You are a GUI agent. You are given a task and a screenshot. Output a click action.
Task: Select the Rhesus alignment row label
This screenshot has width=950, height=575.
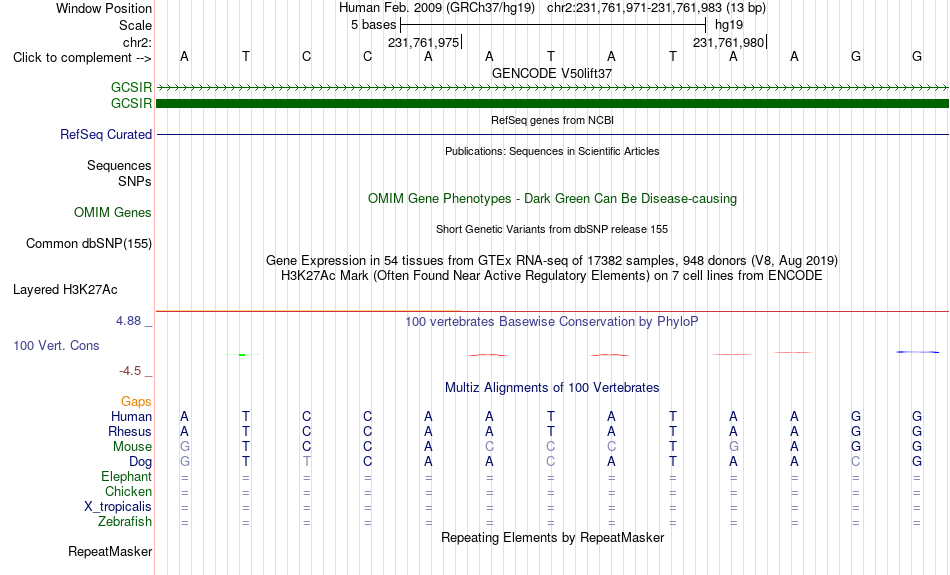pos(130,431)
